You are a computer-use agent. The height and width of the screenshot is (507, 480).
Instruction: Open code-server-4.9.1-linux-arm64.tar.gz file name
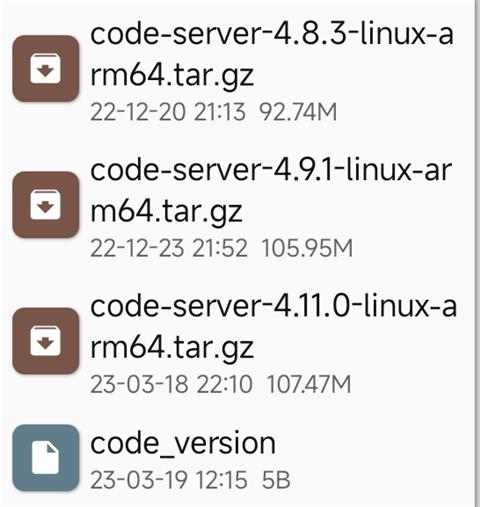click(x=271, y=190)
